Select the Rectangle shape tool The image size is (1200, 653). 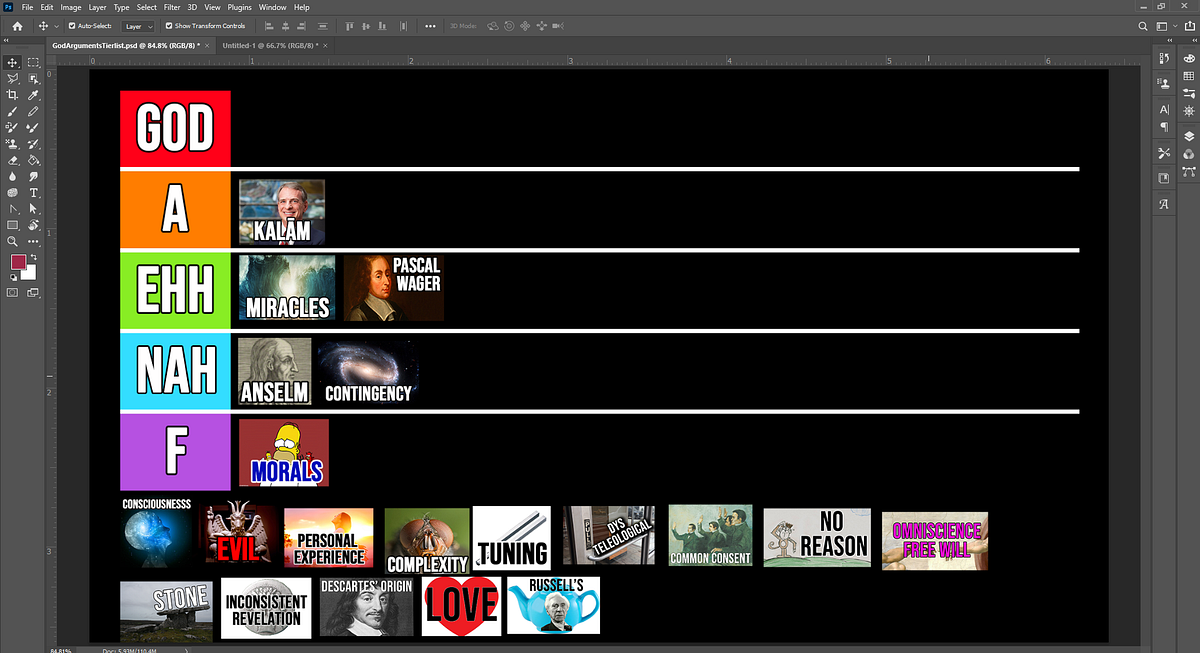coord(12,224)
